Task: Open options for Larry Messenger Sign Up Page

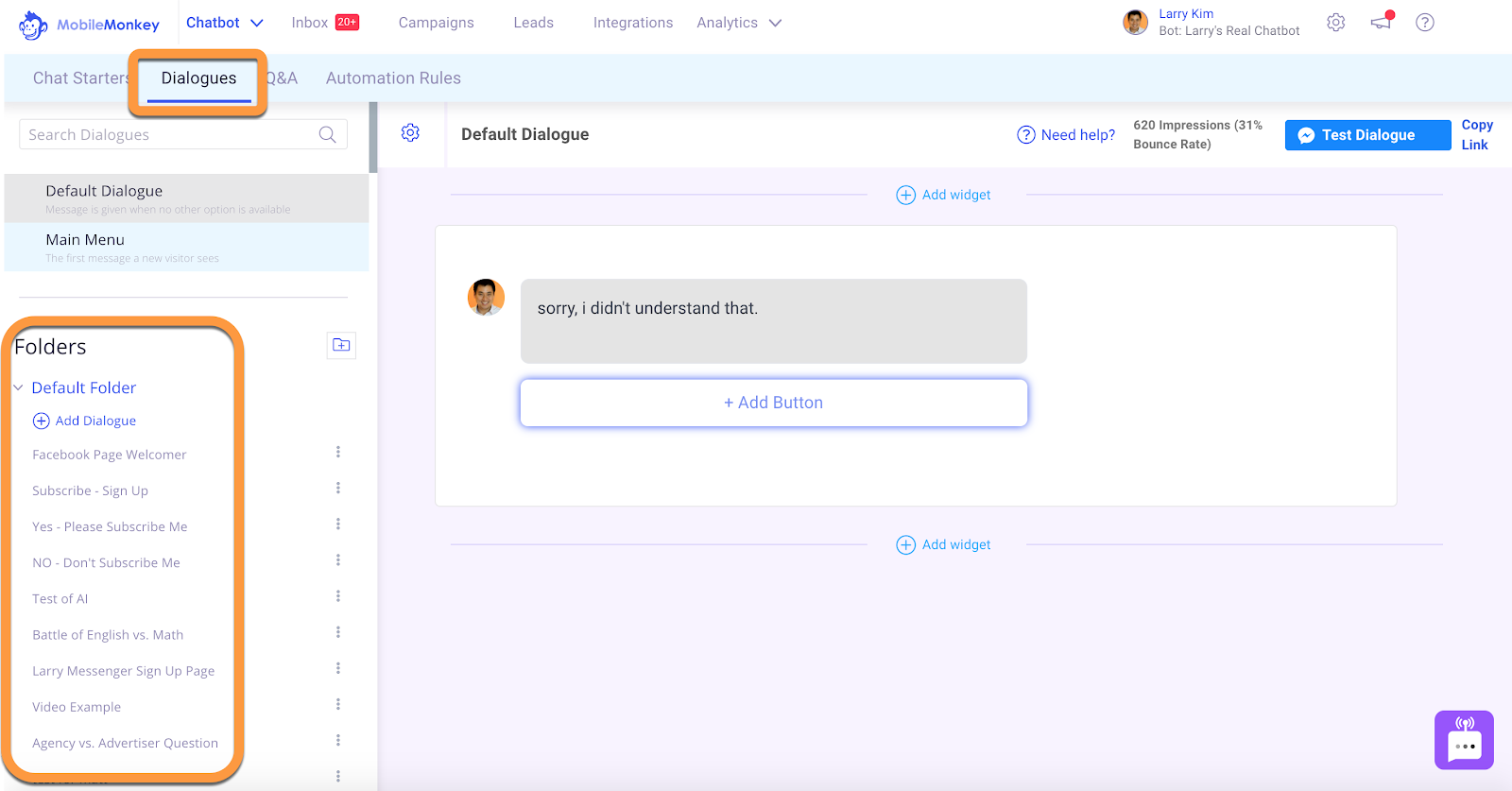Action: (337, 669)
